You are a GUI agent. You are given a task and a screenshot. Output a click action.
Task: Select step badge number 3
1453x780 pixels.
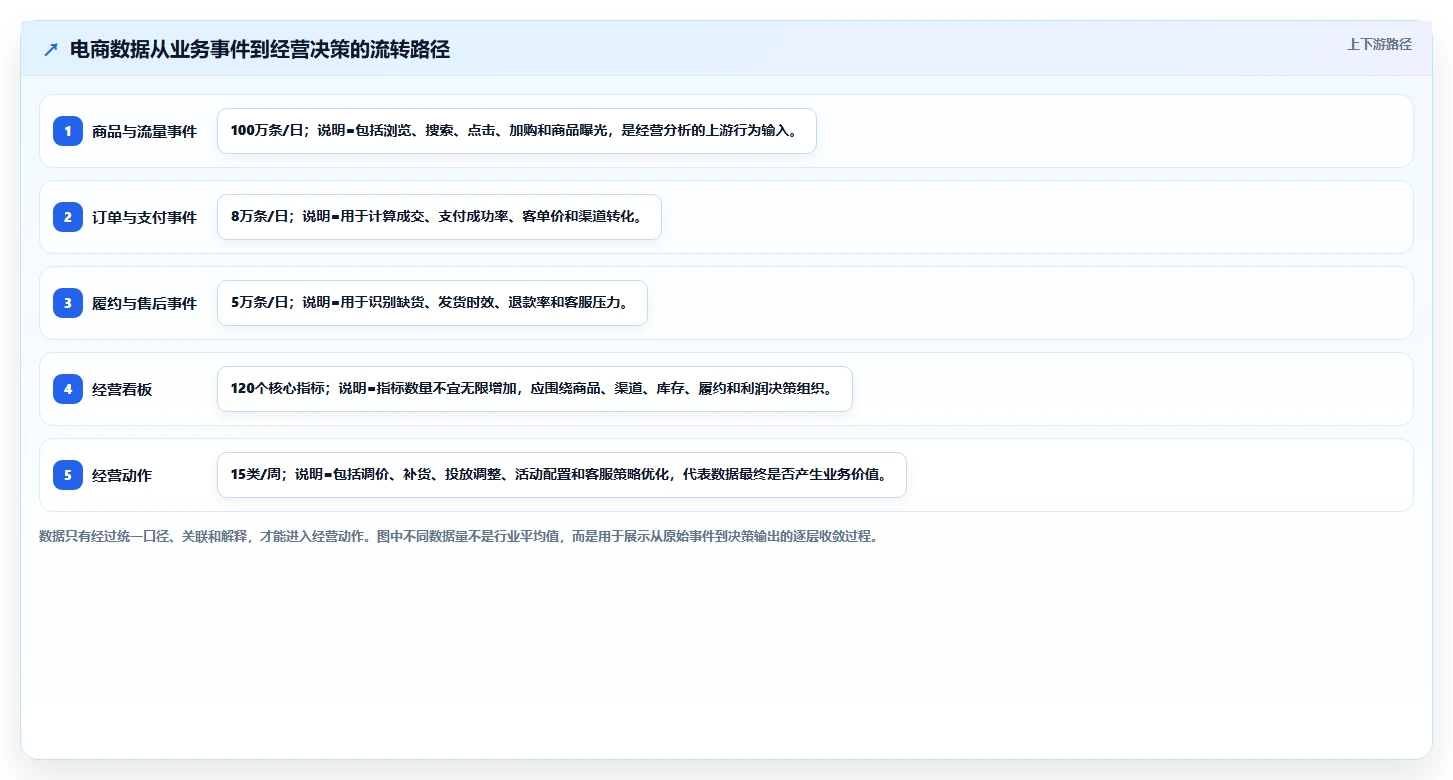[x=68, y=303]
